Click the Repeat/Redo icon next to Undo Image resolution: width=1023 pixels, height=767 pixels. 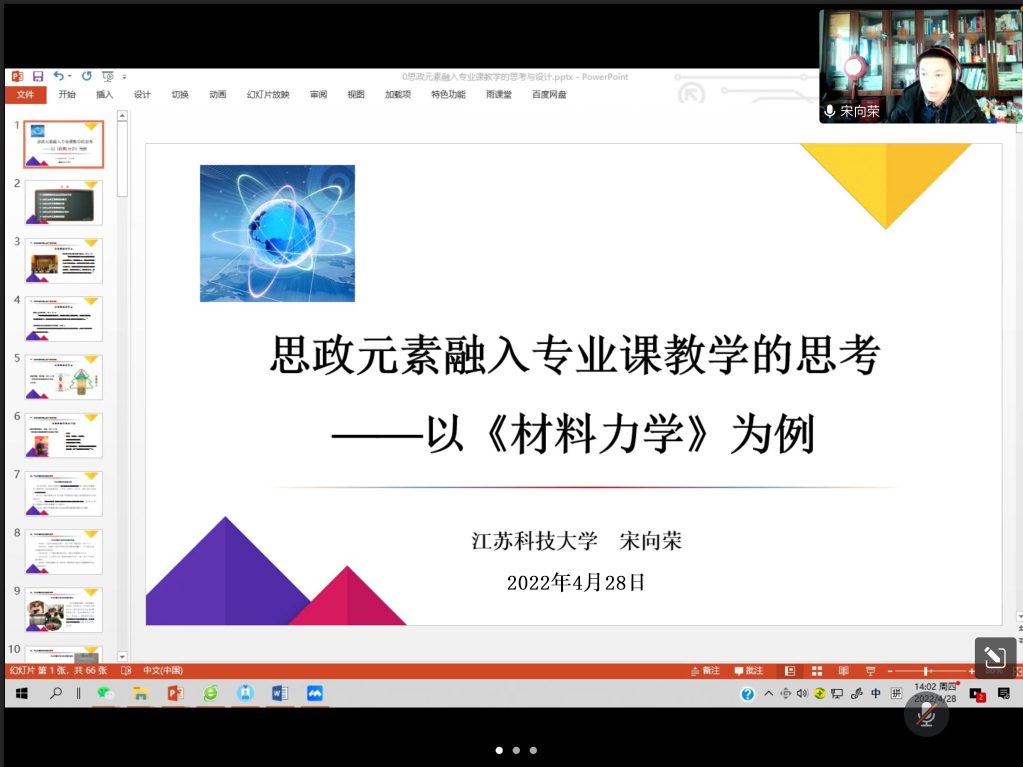pos(86,75)
